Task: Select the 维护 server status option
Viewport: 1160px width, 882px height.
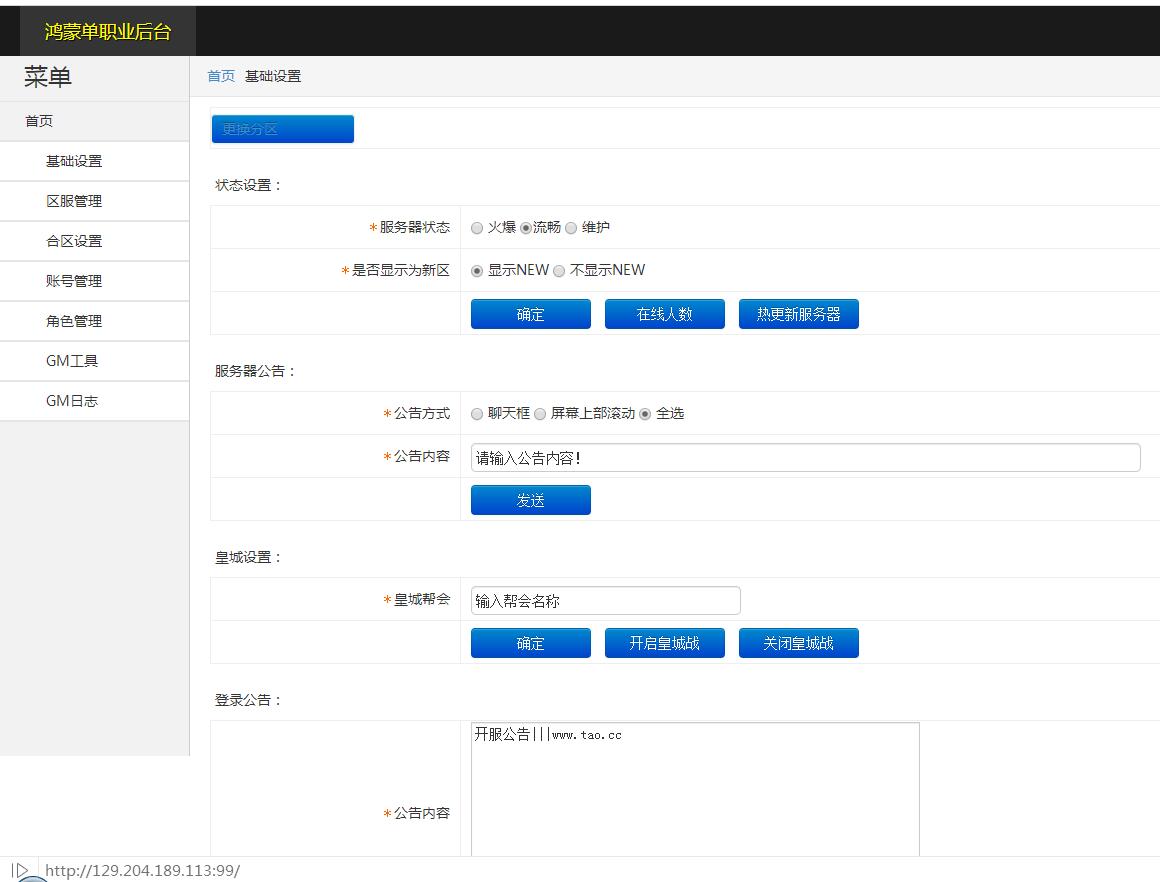Action: [x=571, y=228]
